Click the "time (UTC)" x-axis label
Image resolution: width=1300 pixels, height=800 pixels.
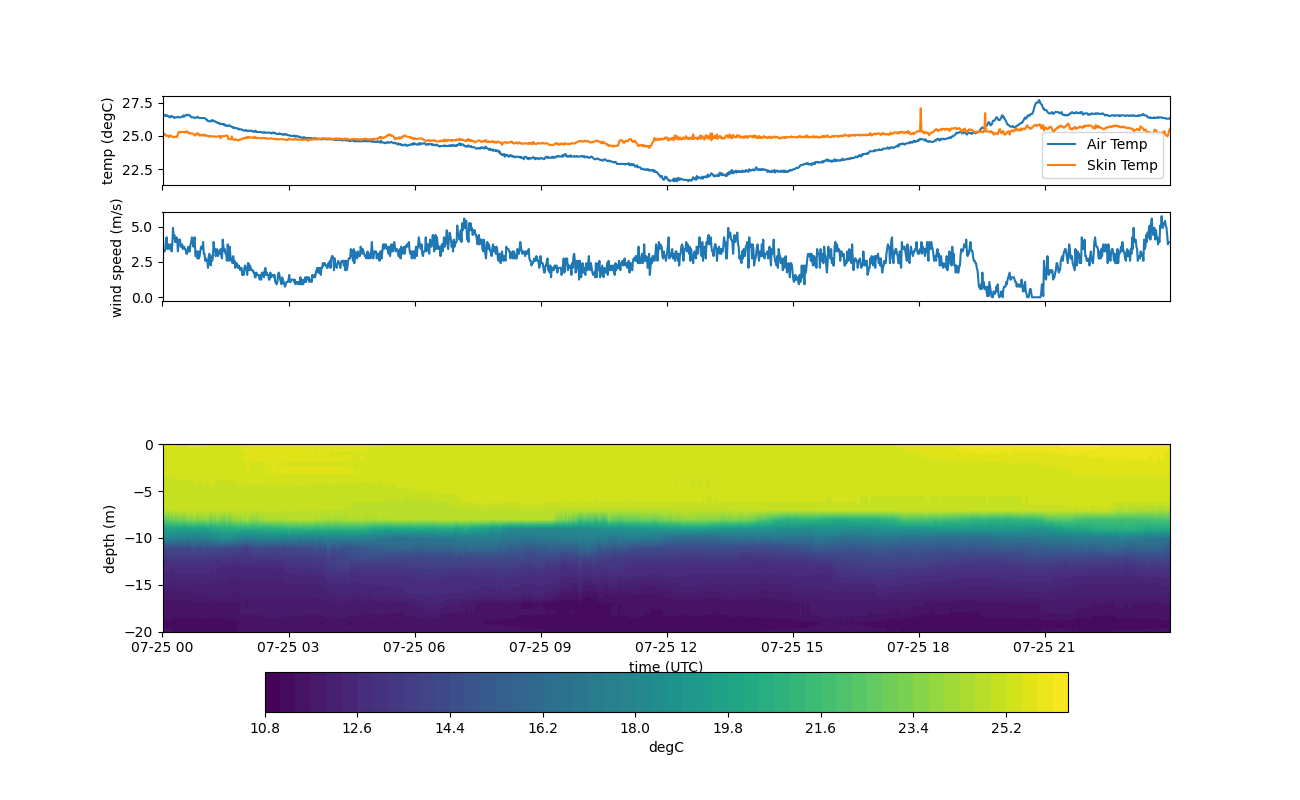[x=665, y=667]
